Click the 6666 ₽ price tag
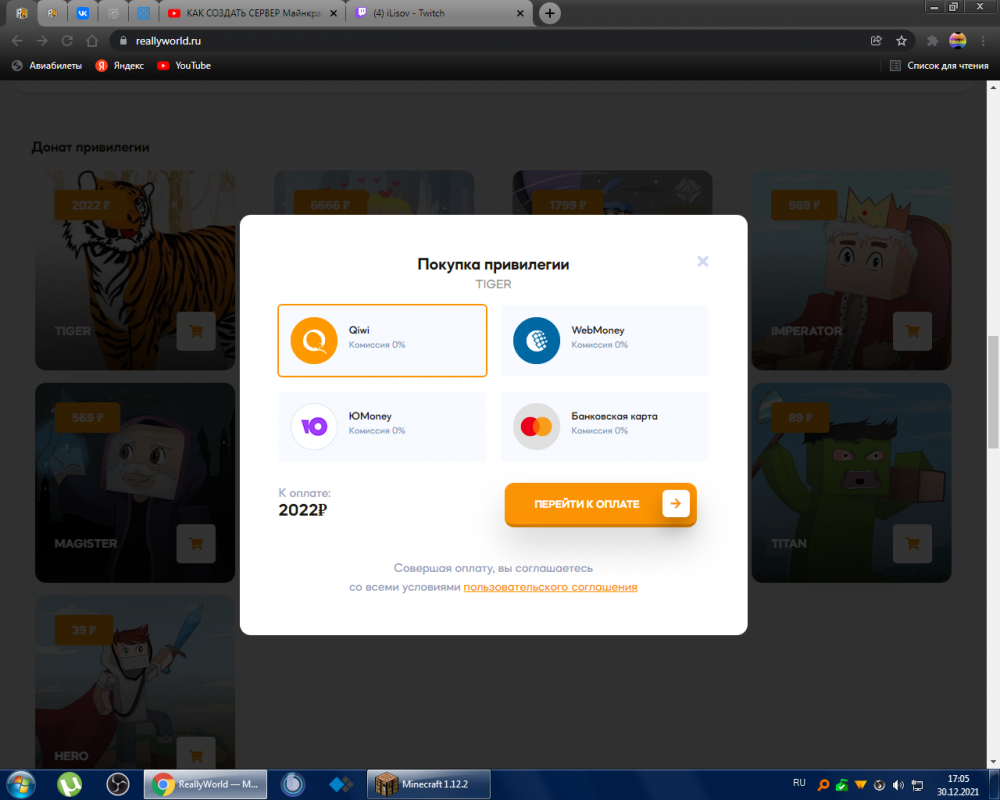This screenshot has height=800, width=1000. click(330, 205)
